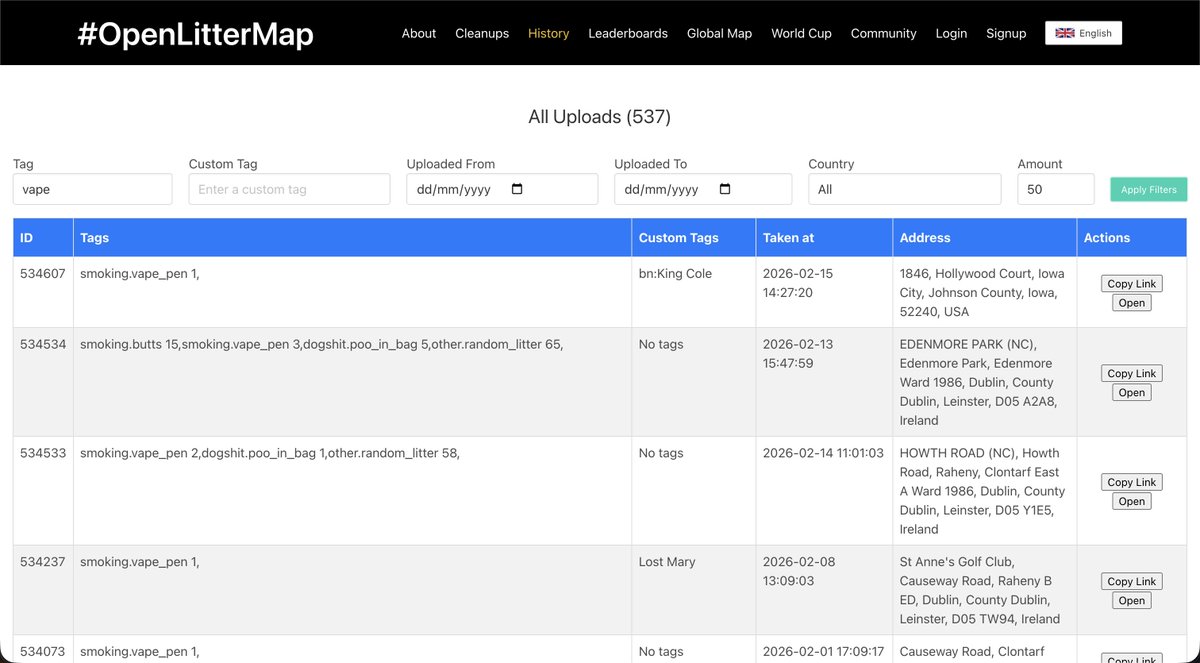The image size is (1200, 663).
Task: Apply Filters button
Action: pyautogui.click(x=1148, y=189)
